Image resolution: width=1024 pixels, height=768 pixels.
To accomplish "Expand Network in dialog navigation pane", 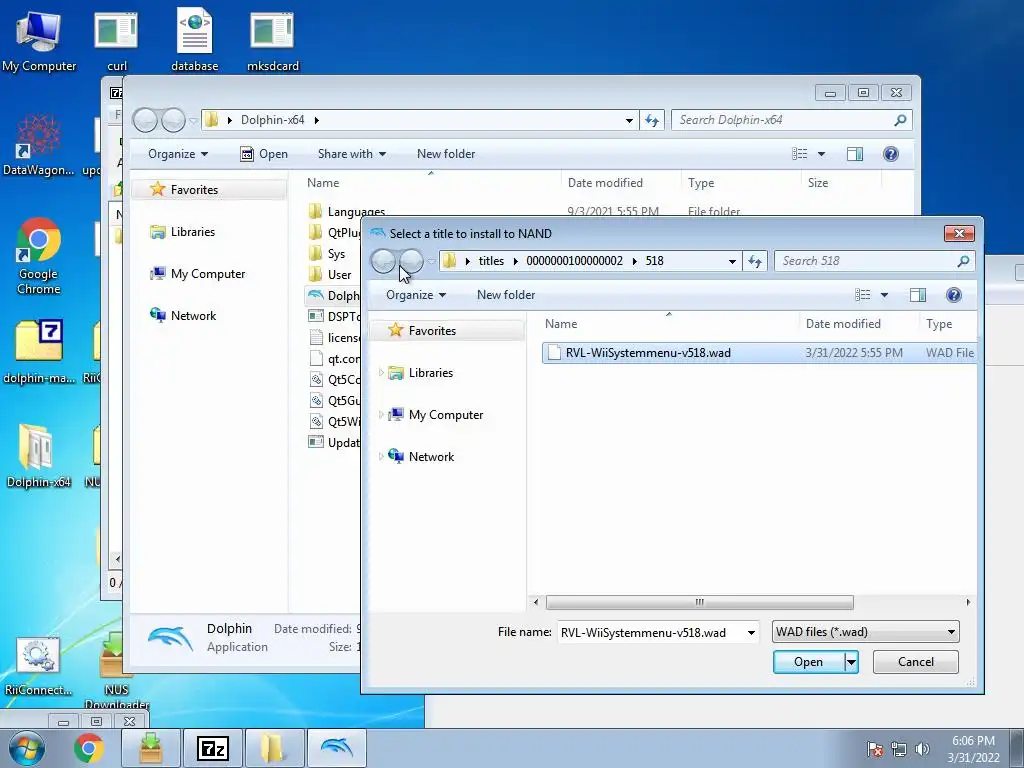I will (x=381, y=456).
